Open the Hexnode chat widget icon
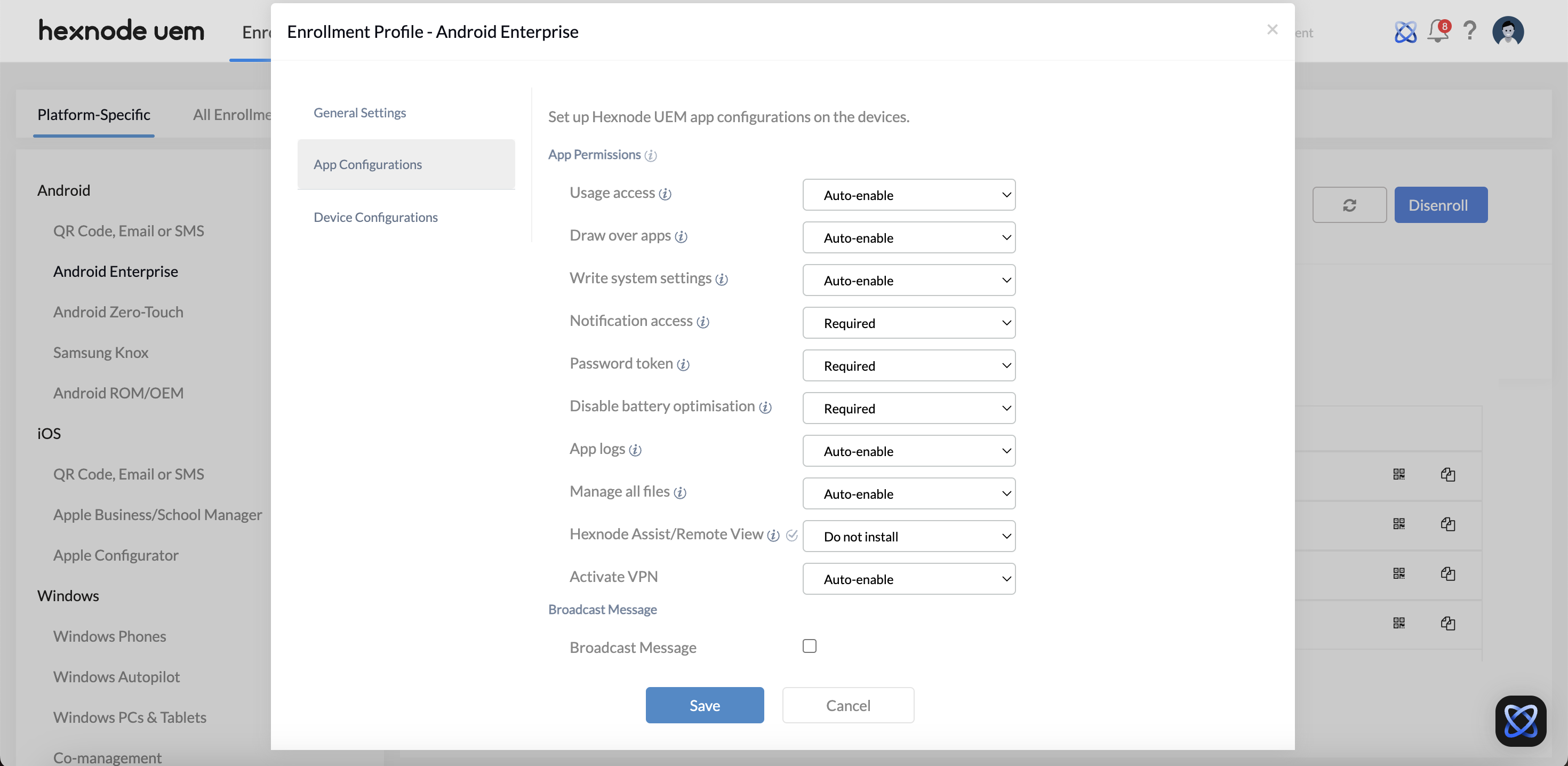The image size is (1568, 766). [1521, 720]
